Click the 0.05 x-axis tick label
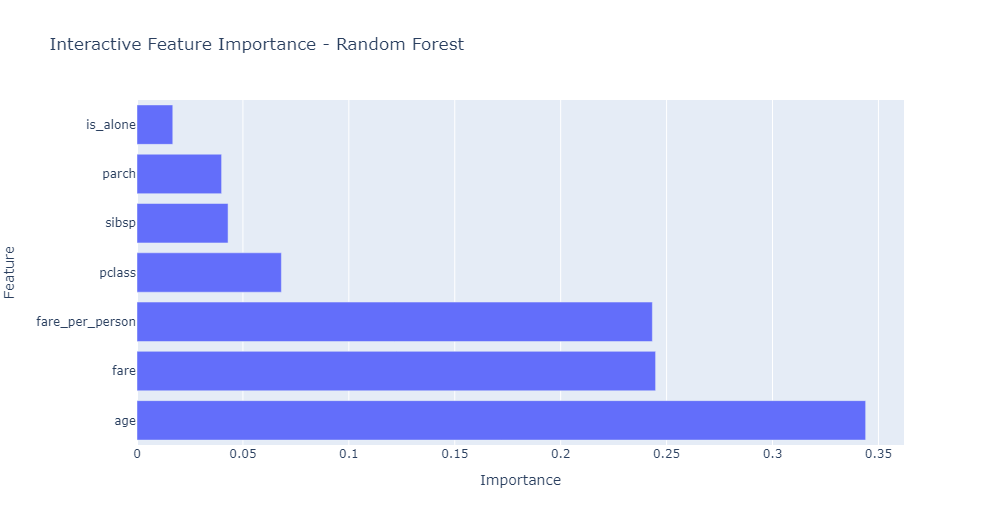 tap(243, 454)
